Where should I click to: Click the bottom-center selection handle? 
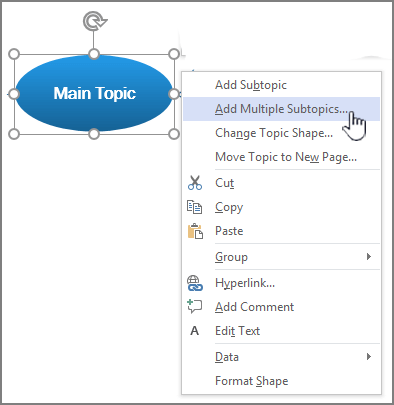(94, 134)
